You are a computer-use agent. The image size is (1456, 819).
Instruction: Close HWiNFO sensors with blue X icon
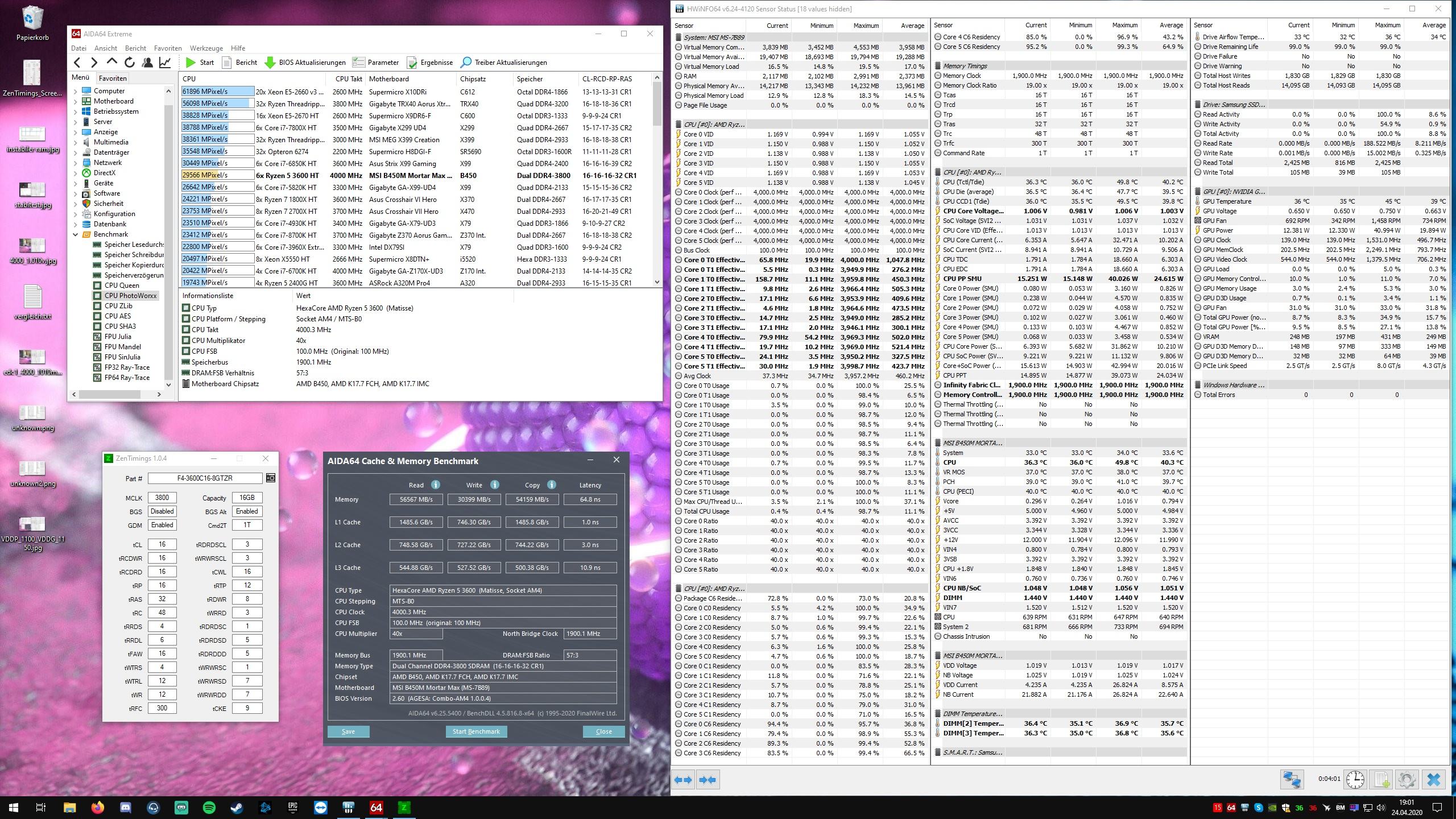[1434, 779]
